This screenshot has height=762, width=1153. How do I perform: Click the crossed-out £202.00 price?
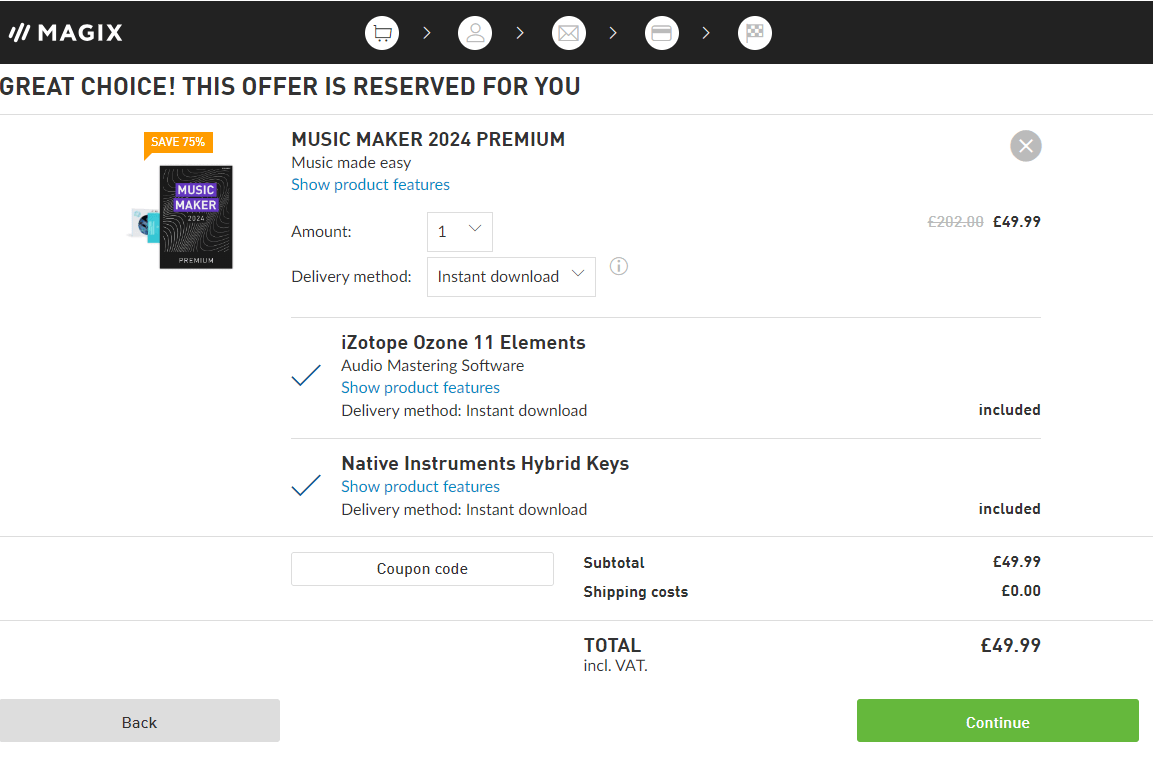pos(955,221)
